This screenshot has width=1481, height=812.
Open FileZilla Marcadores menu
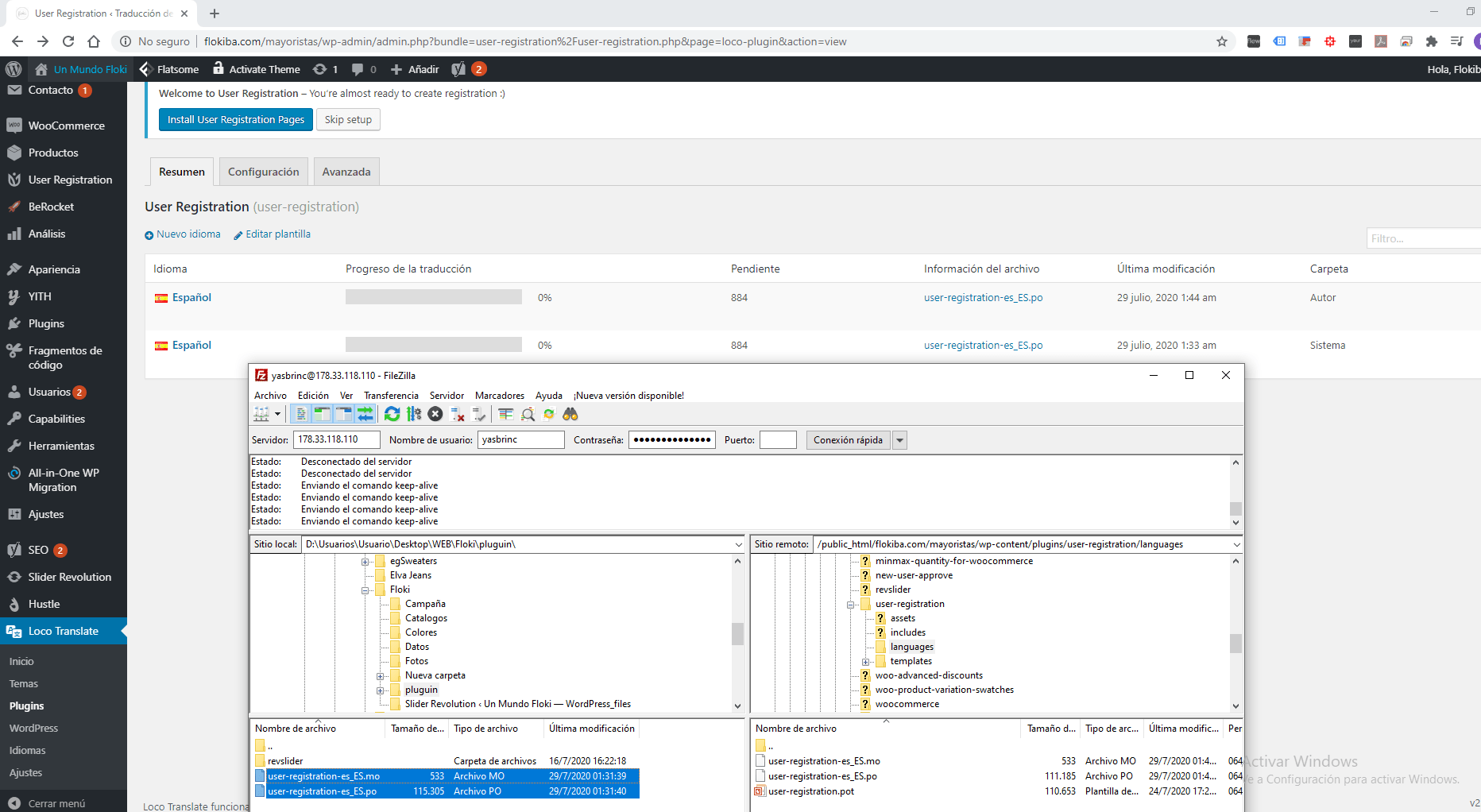500,396
